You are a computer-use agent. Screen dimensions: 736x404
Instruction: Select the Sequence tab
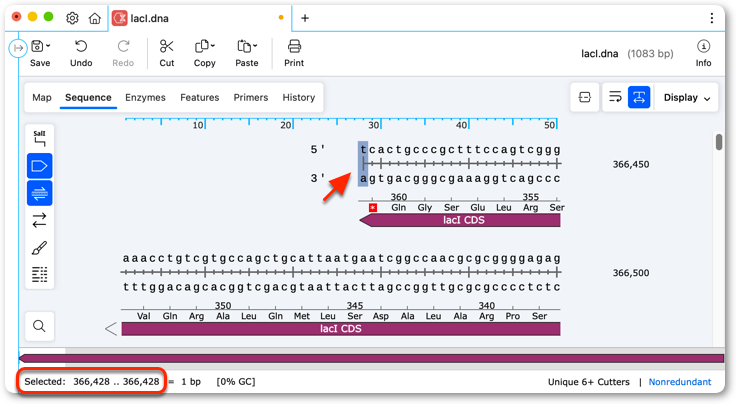88,98
